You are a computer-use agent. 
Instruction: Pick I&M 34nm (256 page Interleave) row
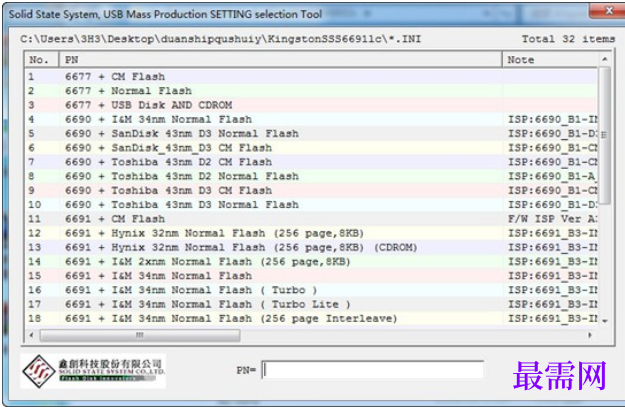pyautogui.click(x=311, y=318)
